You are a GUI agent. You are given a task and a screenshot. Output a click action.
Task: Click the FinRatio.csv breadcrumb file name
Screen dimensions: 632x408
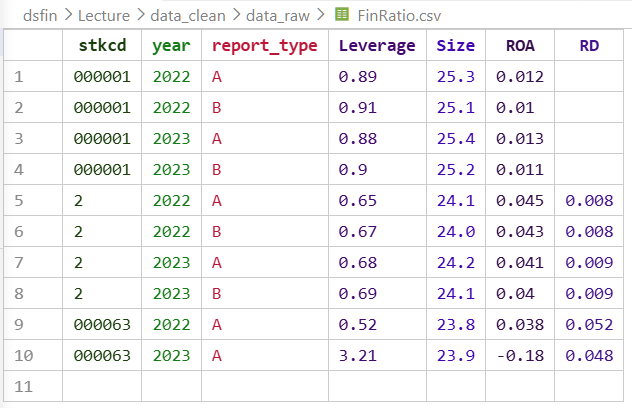pyautogui.click(x=398, y=15)
